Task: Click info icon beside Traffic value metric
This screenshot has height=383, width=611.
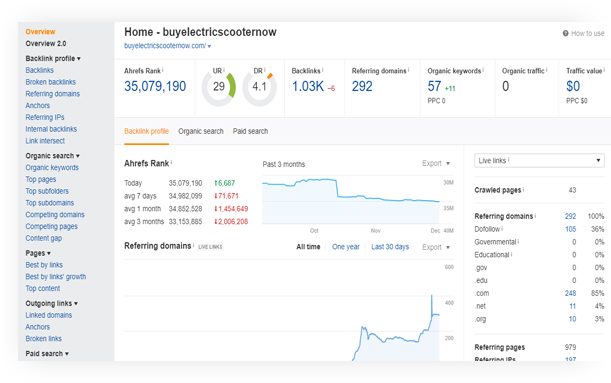Action: [604, 70]
